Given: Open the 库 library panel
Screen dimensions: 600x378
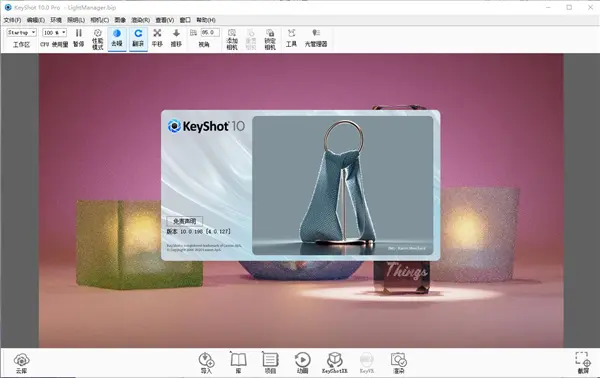Looking at the screenshot, I should pos(238,363).
